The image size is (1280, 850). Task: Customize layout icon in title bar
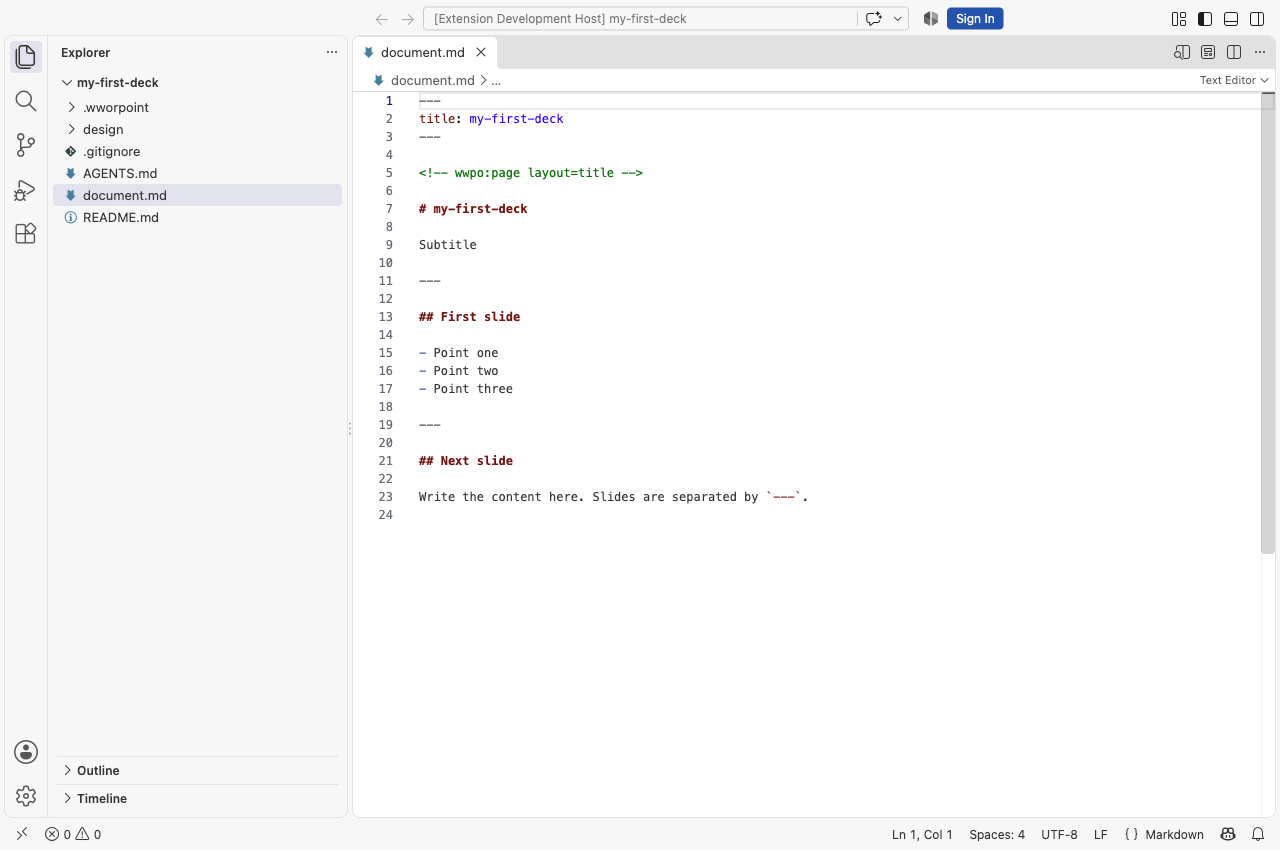click(x=1179, y=19)
